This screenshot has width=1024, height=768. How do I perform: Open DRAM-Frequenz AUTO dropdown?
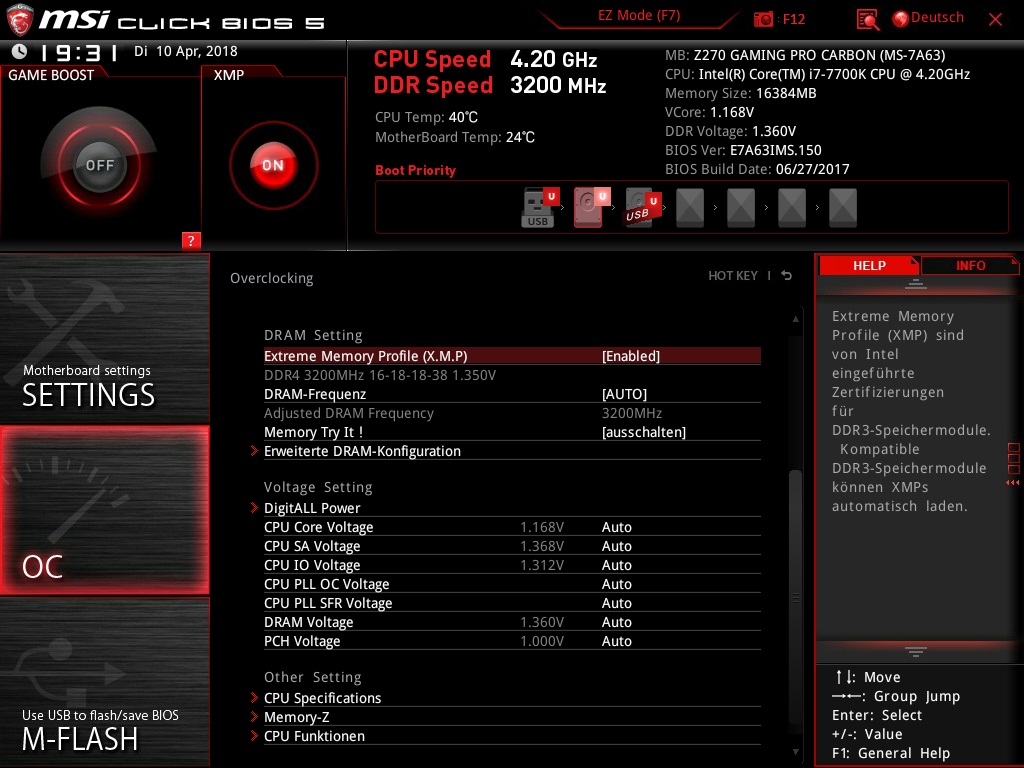(624, 394)
